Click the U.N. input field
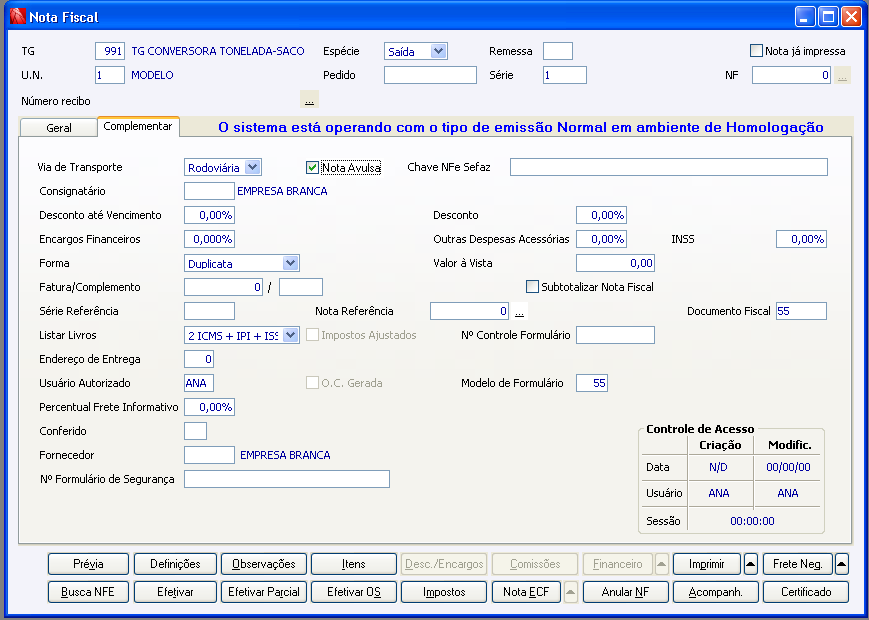The image size is (869, 620). point(110,75)
